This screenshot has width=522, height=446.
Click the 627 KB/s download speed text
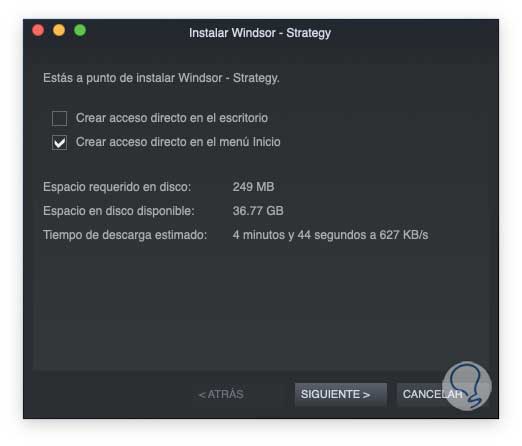click(x=404, y=235)
